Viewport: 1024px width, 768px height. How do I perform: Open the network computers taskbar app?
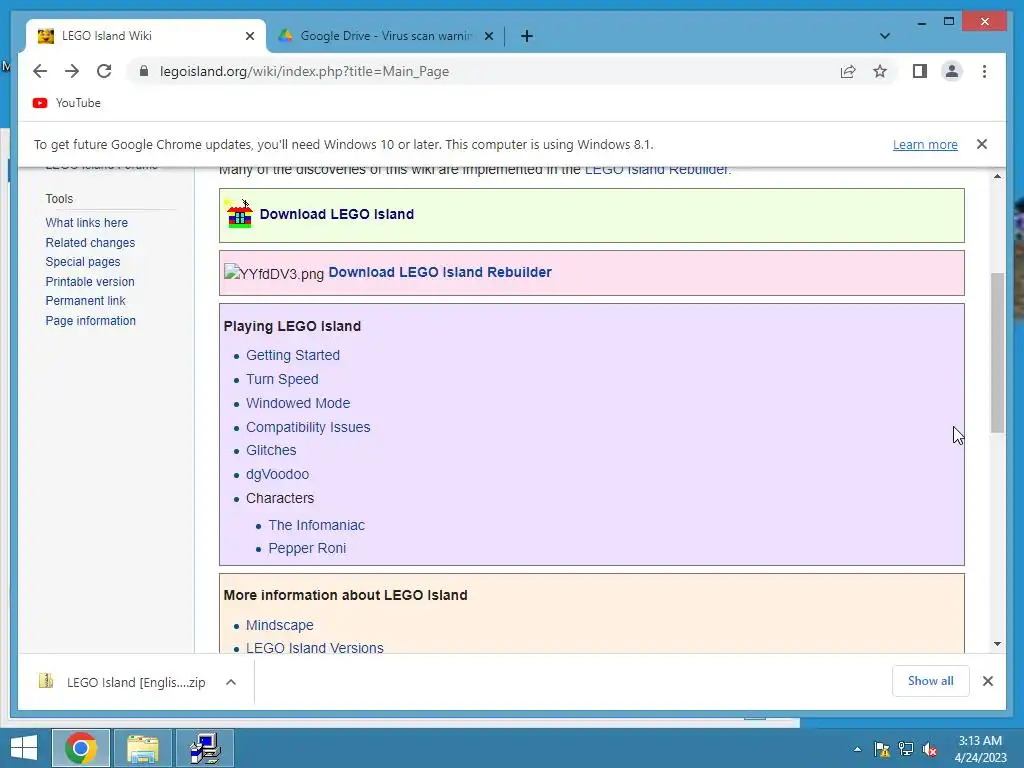tap(205, 748)
